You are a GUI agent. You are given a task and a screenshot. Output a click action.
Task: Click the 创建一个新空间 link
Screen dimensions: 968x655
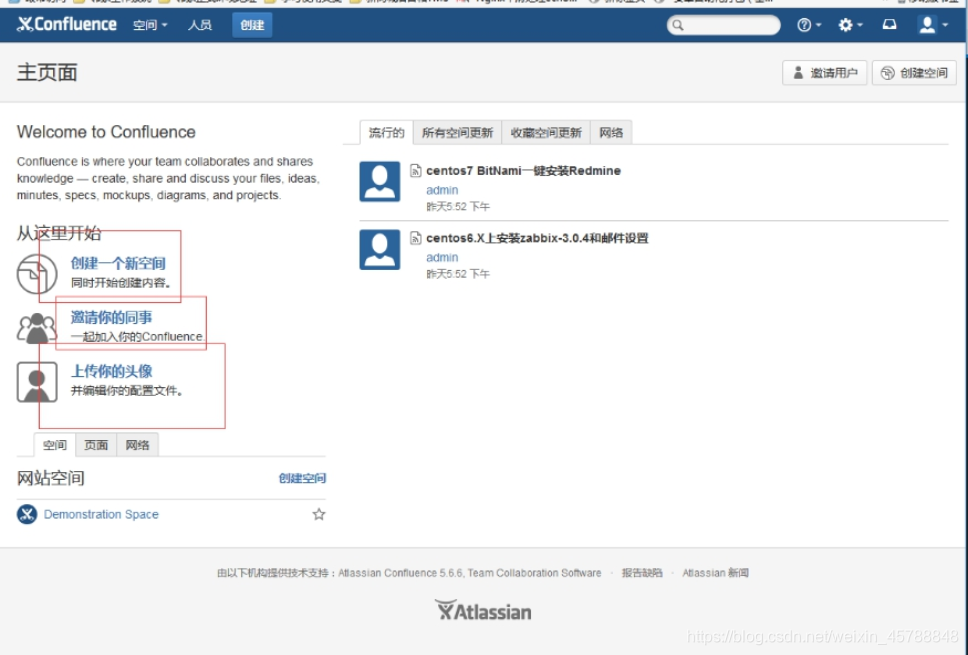[x=118, y=264]
